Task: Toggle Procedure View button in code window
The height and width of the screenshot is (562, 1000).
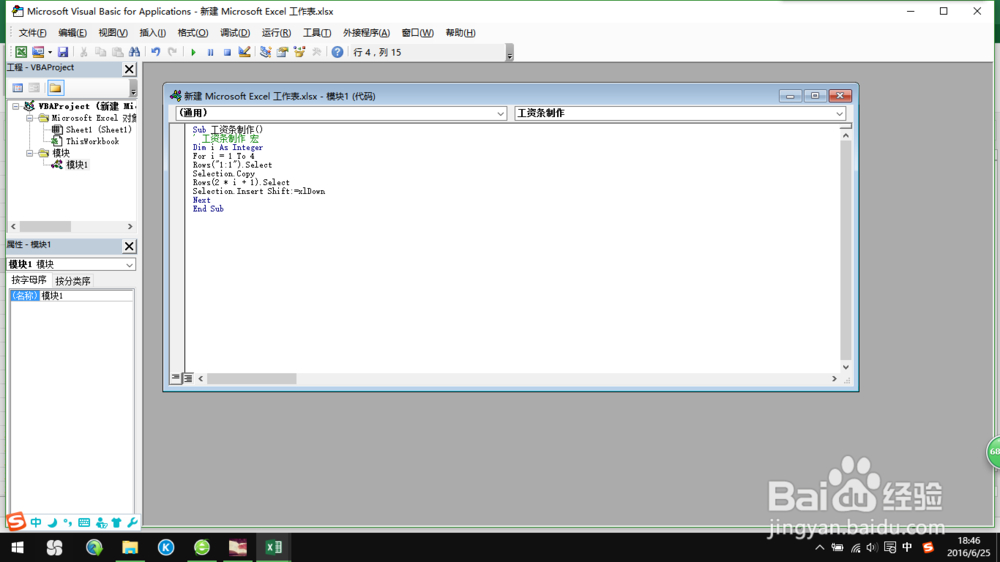Action: pyautogui.click(x=175, y=378)
